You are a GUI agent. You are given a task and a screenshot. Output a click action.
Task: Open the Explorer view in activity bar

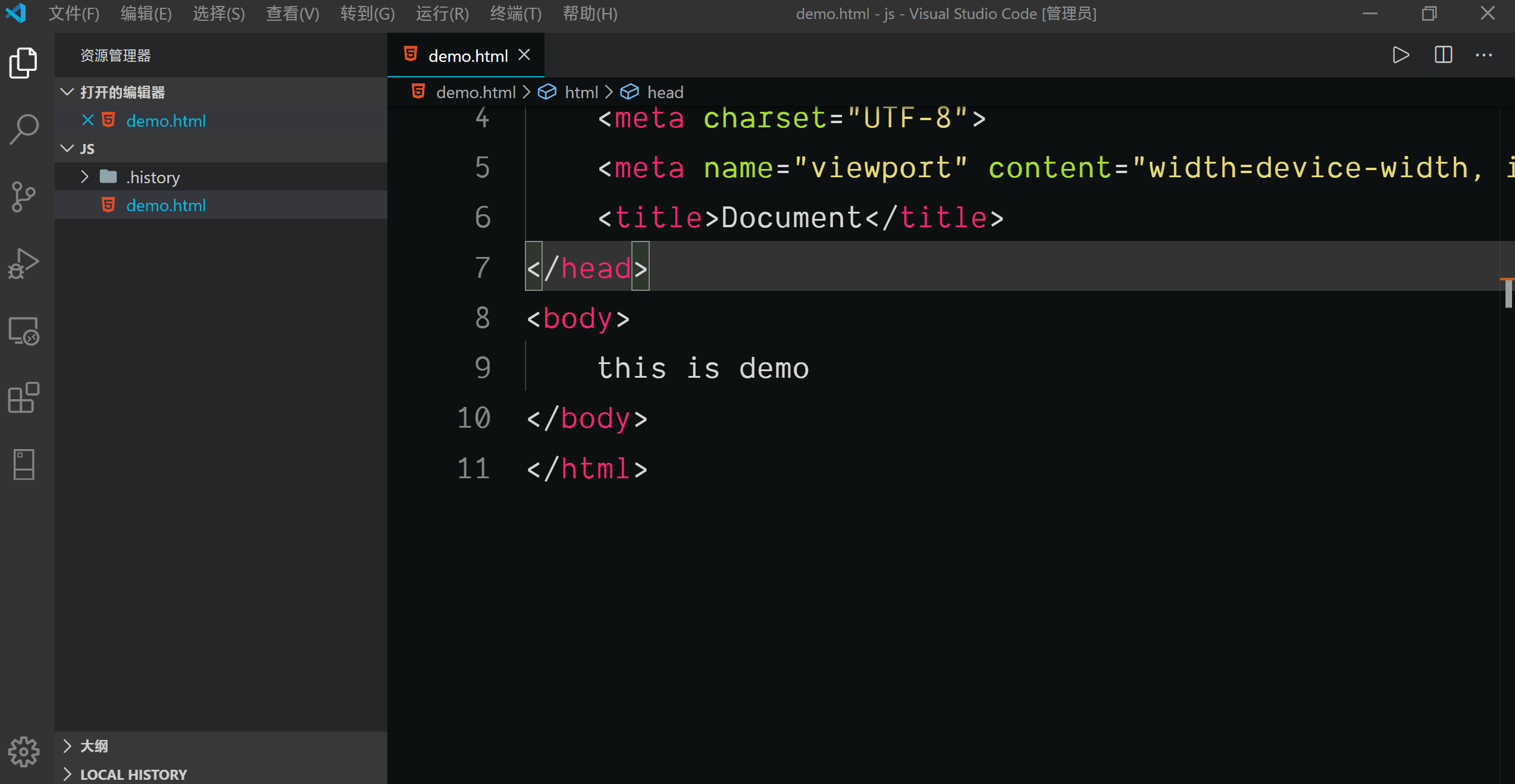click(x=24, y=62)
